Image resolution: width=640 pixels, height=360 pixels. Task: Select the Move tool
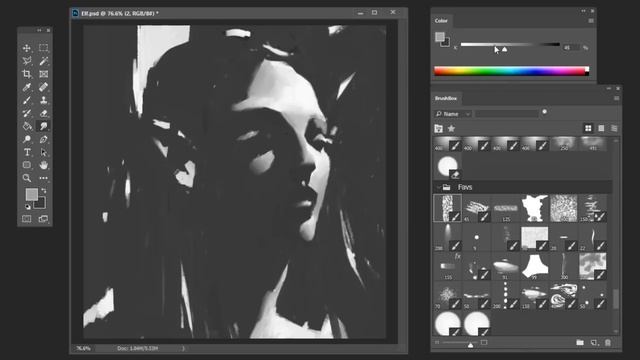(x=27, y=48)
